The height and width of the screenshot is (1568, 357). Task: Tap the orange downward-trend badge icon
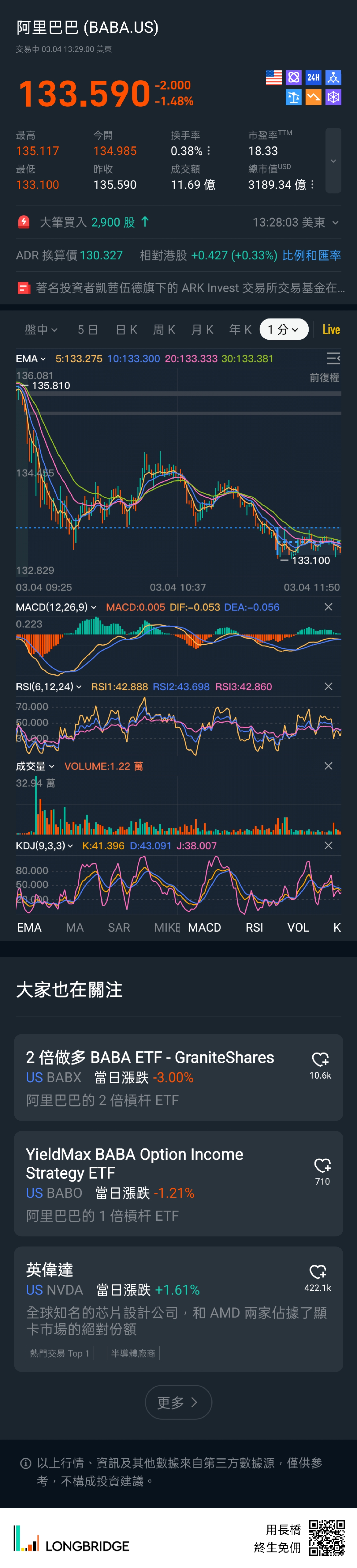pos(313,97)
